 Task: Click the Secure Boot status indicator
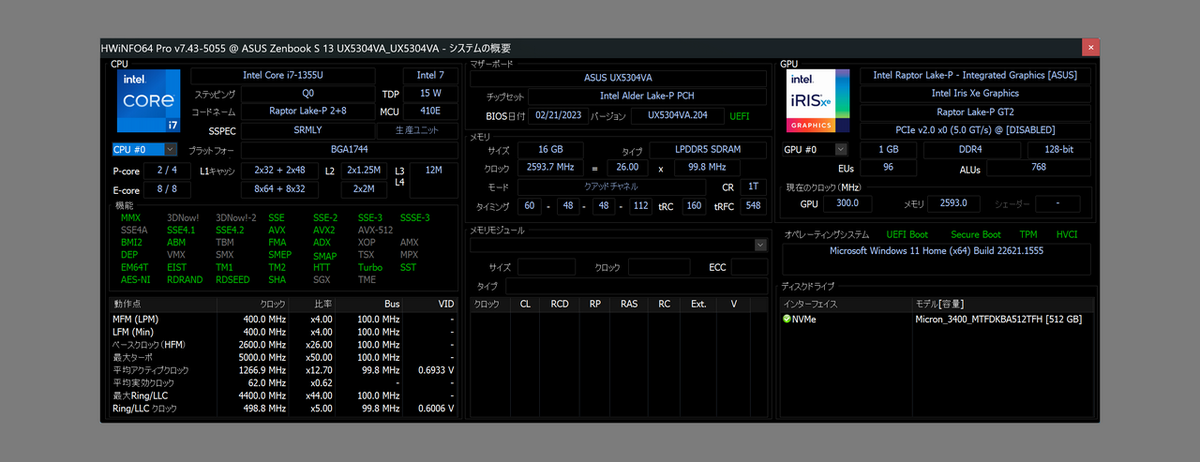974,234
